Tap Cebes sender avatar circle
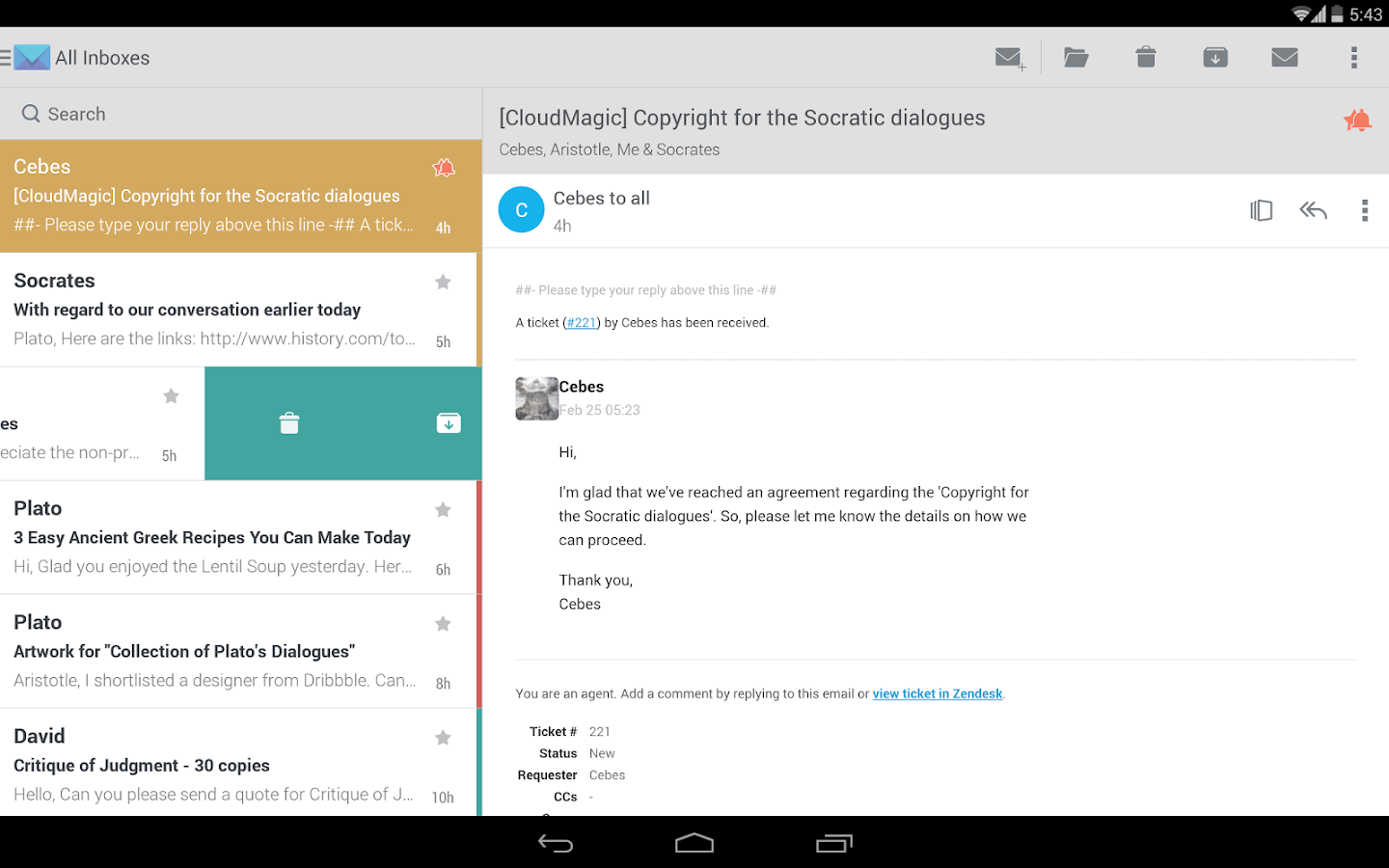This screenshot has width=1389, height=868. [522, 210]
